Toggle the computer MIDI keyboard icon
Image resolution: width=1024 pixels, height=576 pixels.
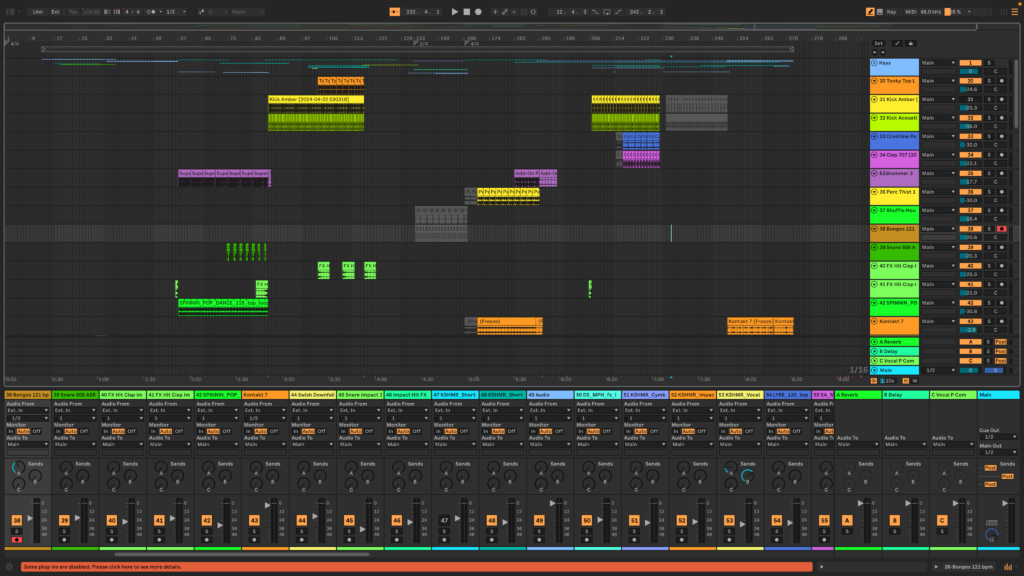(x=880, y=10)
